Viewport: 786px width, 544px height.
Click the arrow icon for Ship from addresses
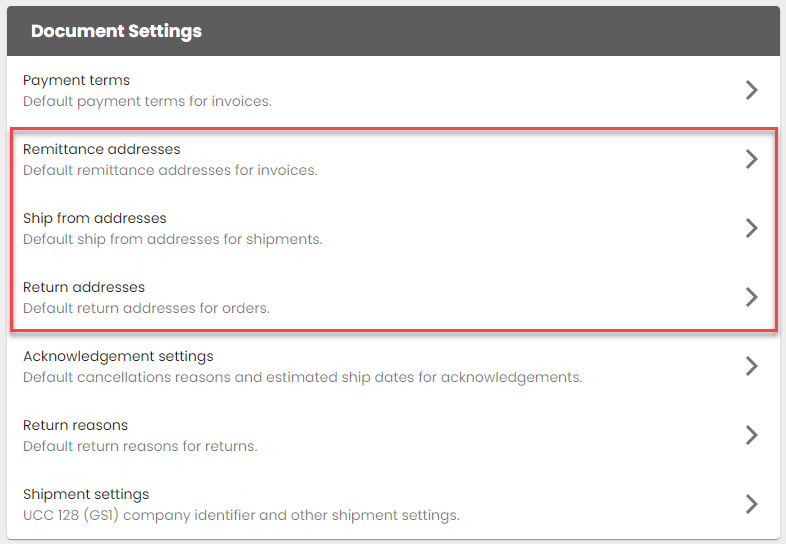[x=752, y=228]
